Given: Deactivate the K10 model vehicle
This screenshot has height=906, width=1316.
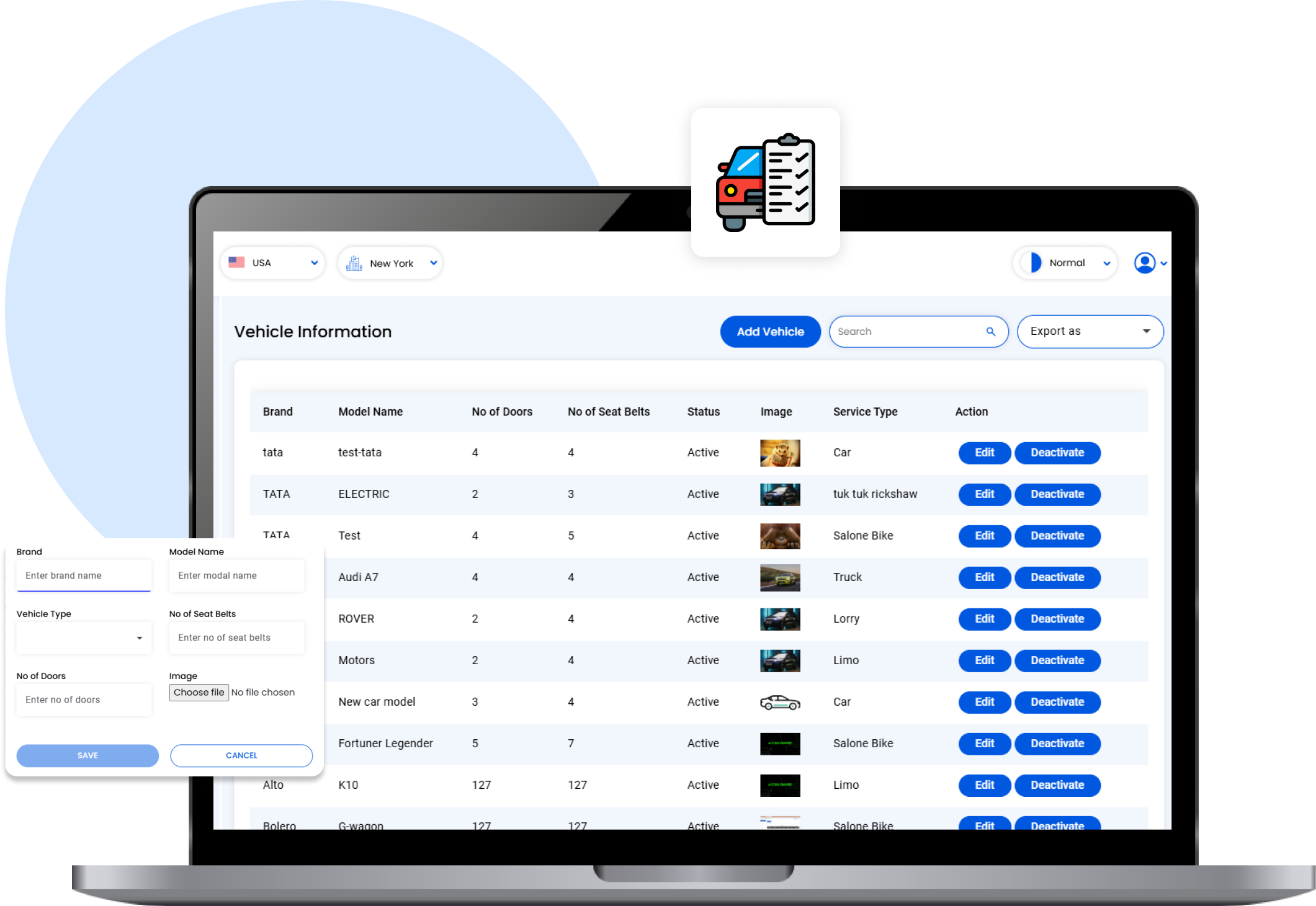Looking at the screenshot, I should tap(1057, 785).
